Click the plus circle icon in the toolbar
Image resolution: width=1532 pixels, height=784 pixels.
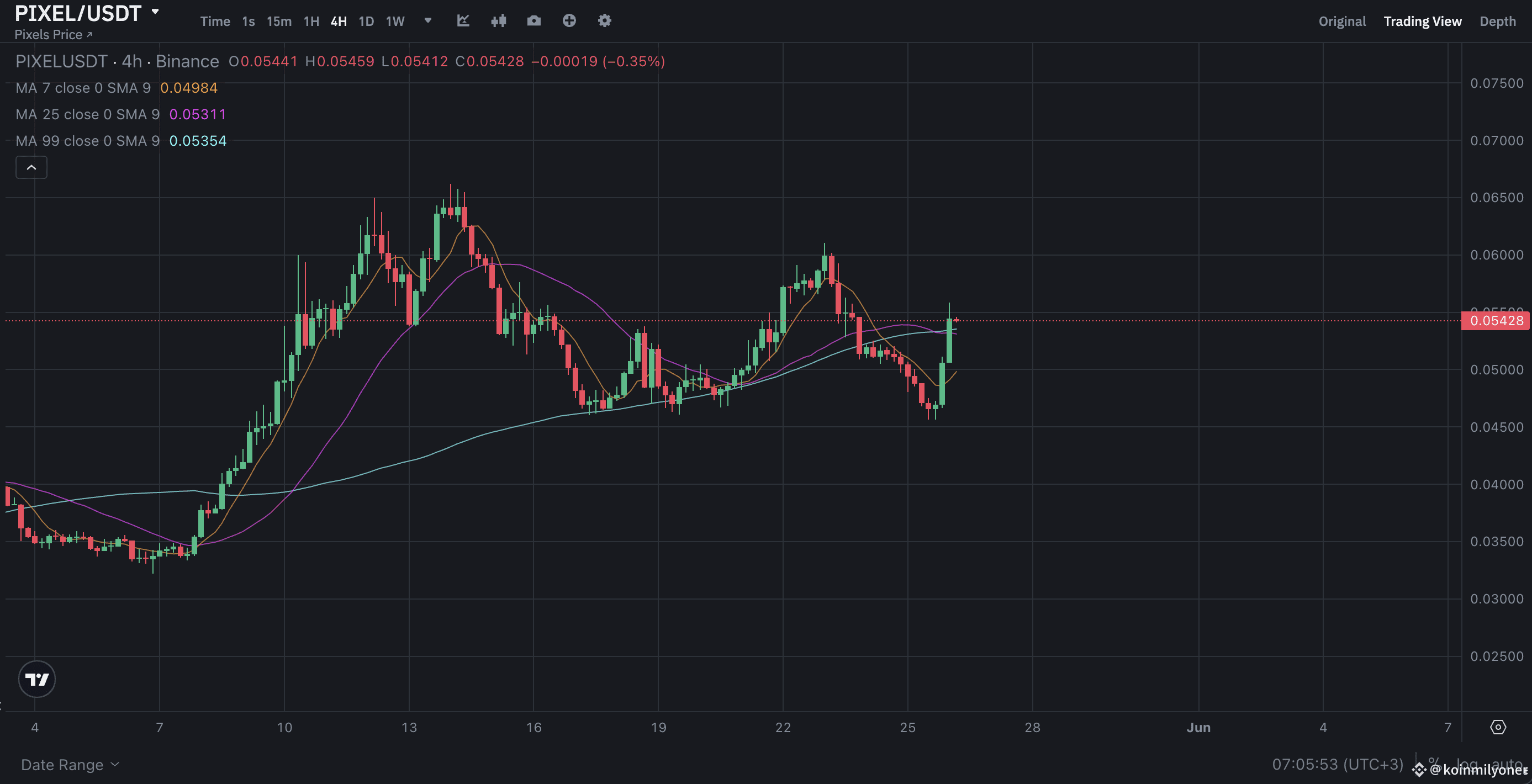coord(569,20)
